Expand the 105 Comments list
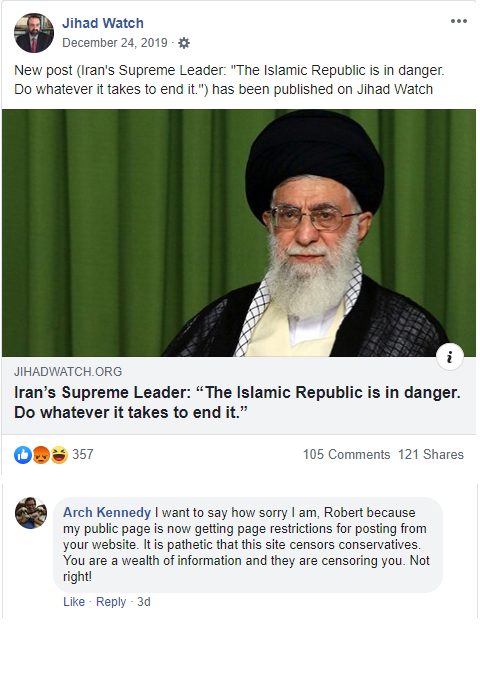The height and width of the screenshot is (675, 480). 346,455
